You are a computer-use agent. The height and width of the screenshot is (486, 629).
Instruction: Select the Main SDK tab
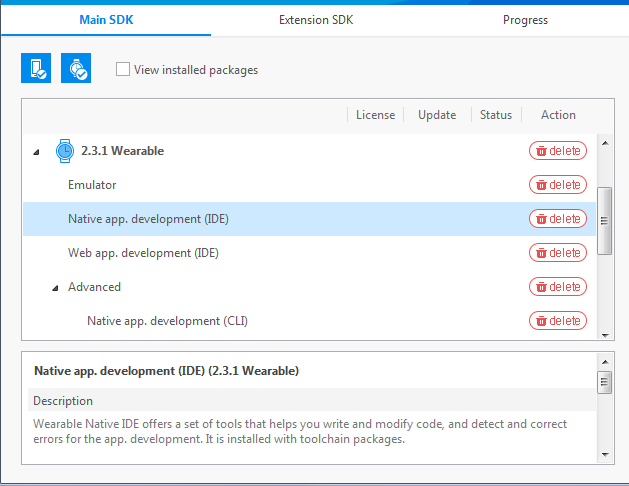pyautogui.click(x=106, y=20)
